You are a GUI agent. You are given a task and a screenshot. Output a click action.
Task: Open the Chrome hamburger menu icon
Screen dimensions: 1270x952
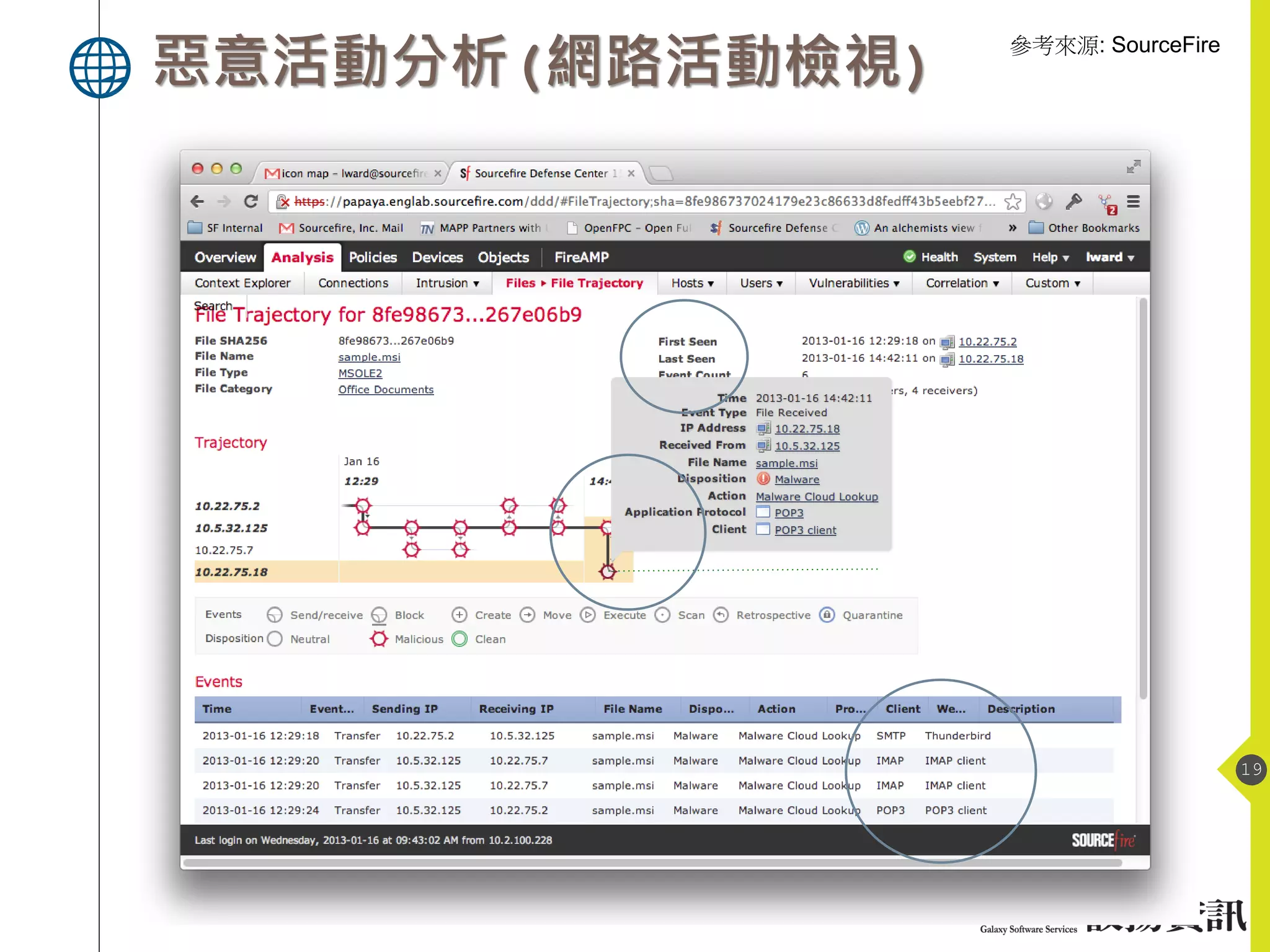click(1133, 201)
